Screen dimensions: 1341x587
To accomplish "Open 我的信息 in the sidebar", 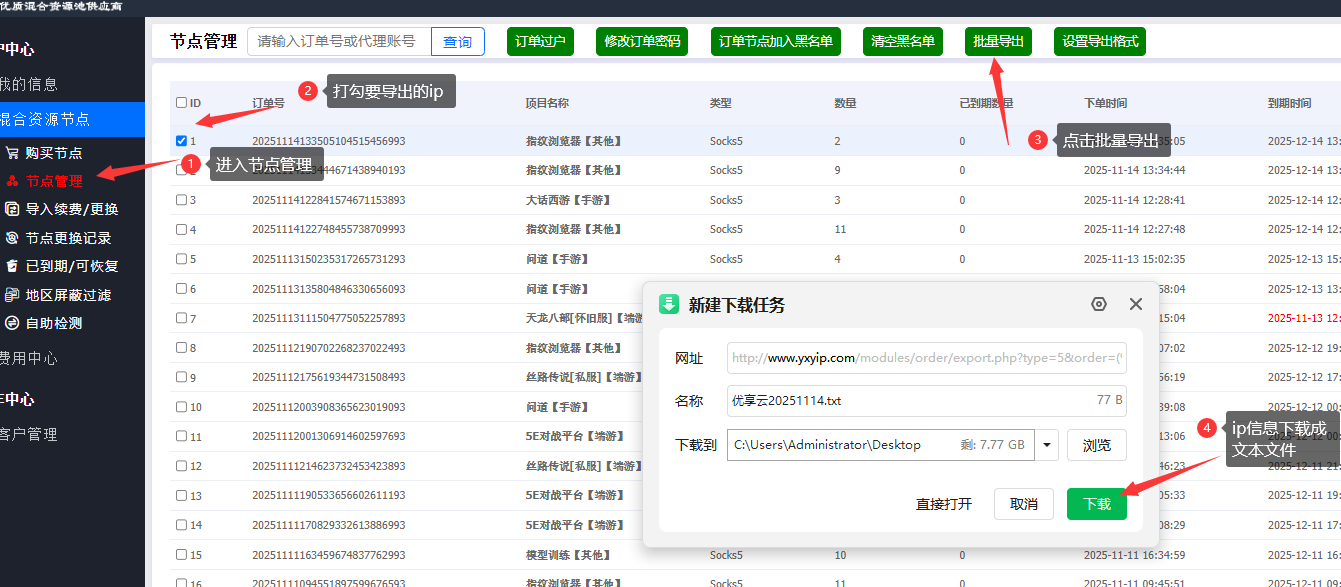I will (29, 84).
